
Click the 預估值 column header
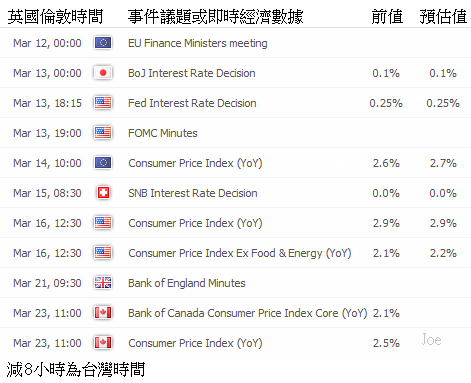pos(443,16)
